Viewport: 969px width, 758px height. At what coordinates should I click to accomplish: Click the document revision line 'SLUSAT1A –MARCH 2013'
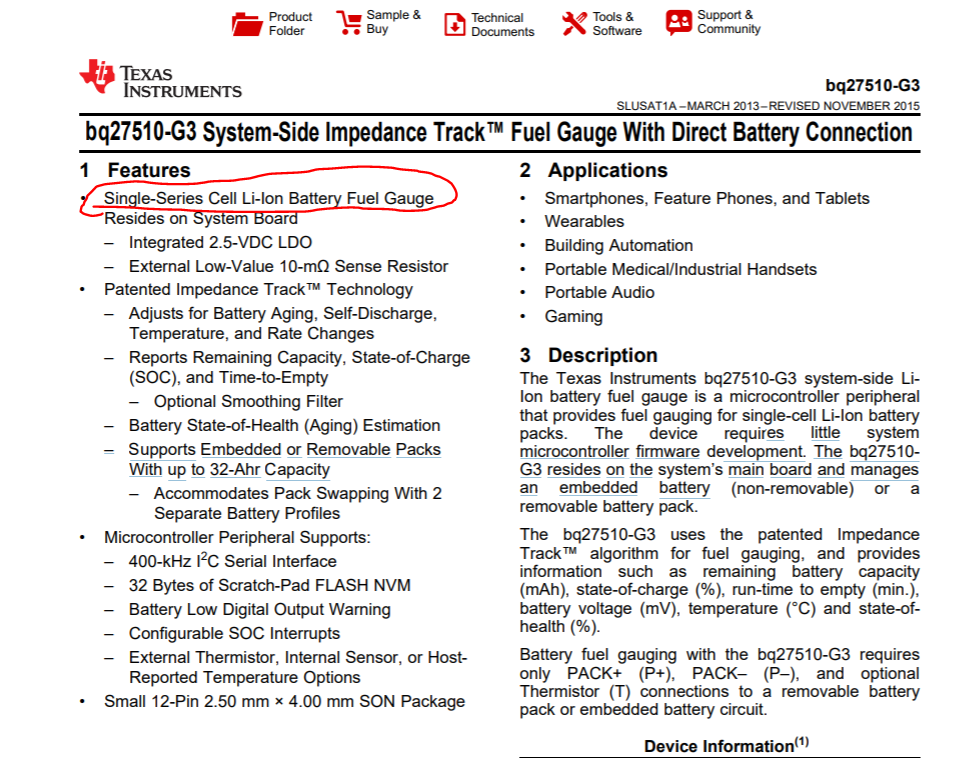[x=687, y=106]
